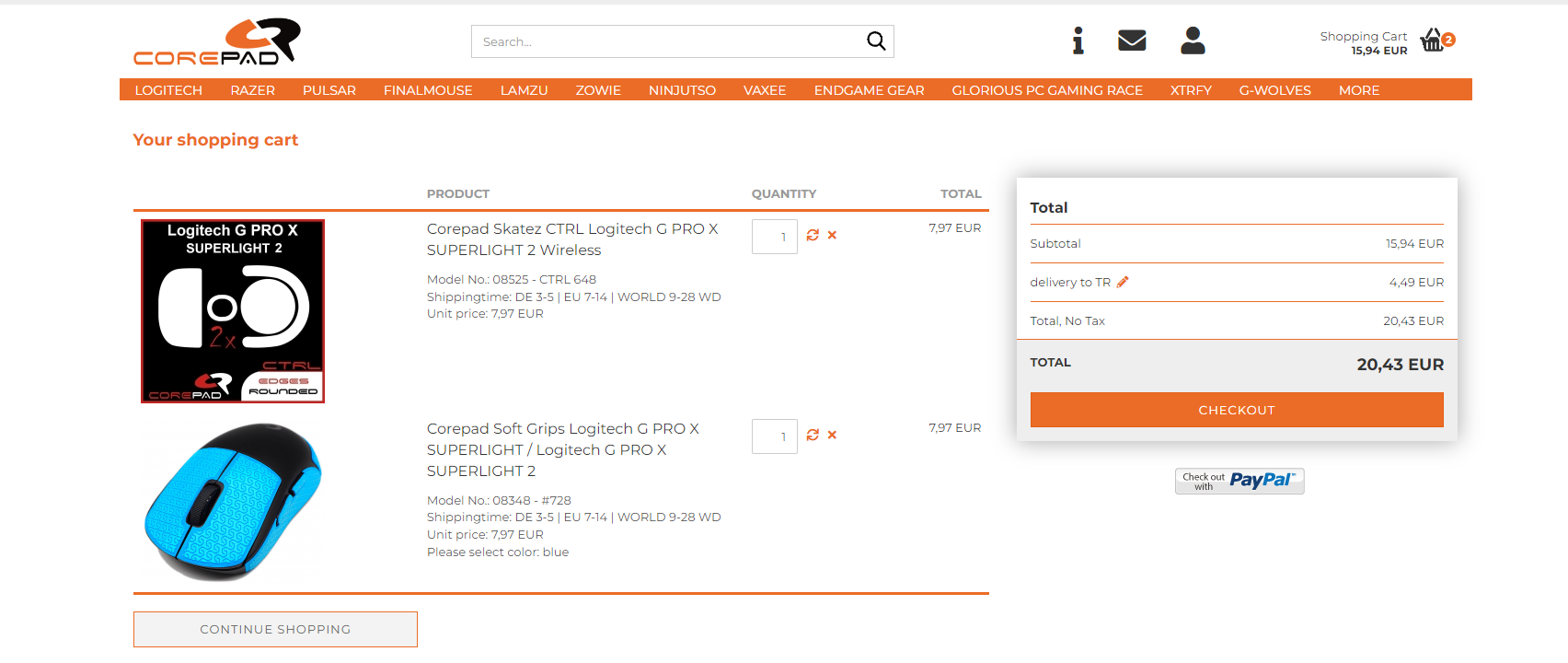Click the Shopping Cart 15,94 EUR text
Screen dimensions: 1568x663
pos(1364,43)
